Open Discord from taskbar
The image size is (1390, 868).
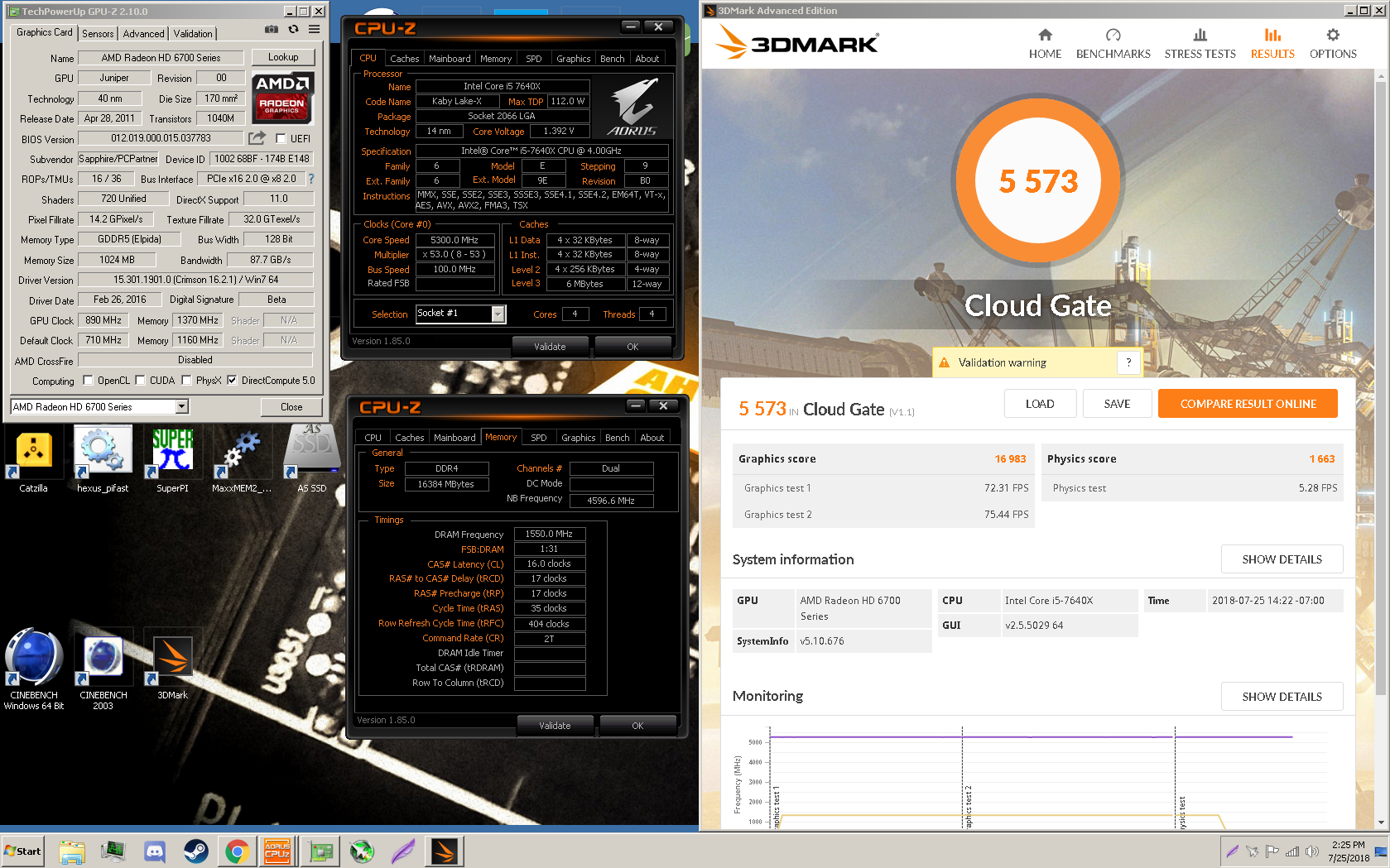[x=155, y=851]
